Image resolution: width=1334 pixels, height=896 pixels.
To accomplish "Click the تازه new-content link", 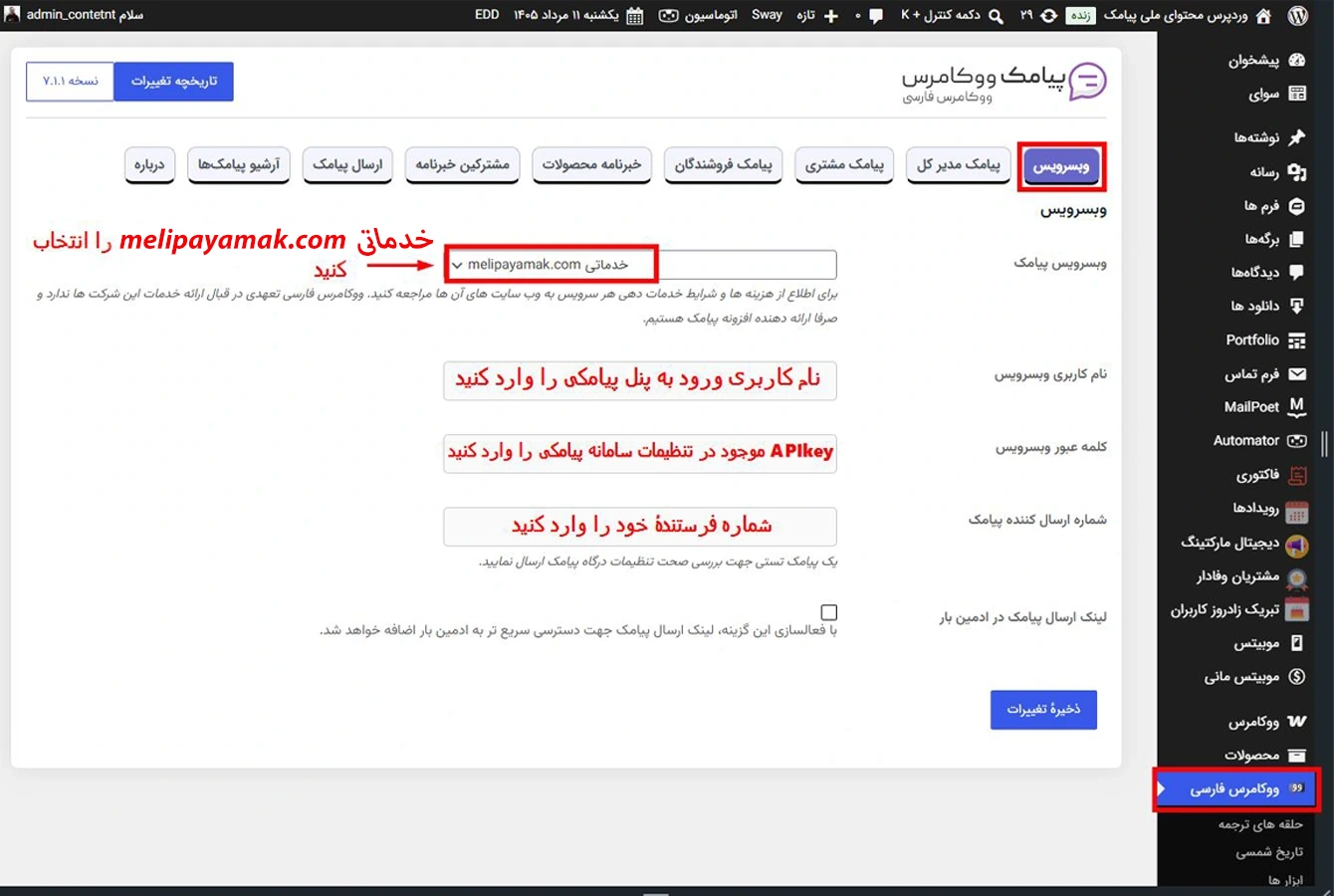I will [805, 16].
